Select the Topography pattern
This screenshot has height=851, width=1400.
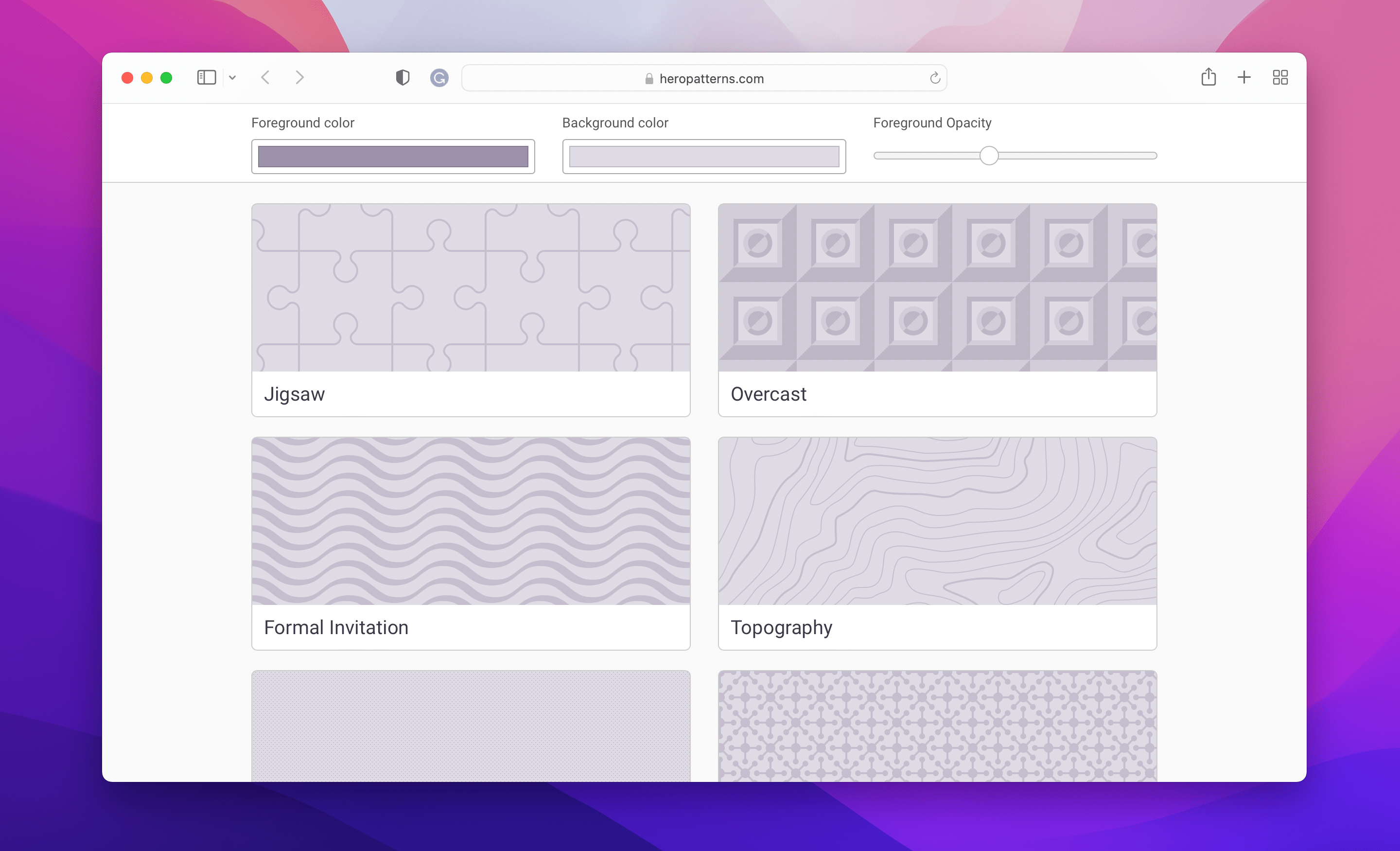938,521
